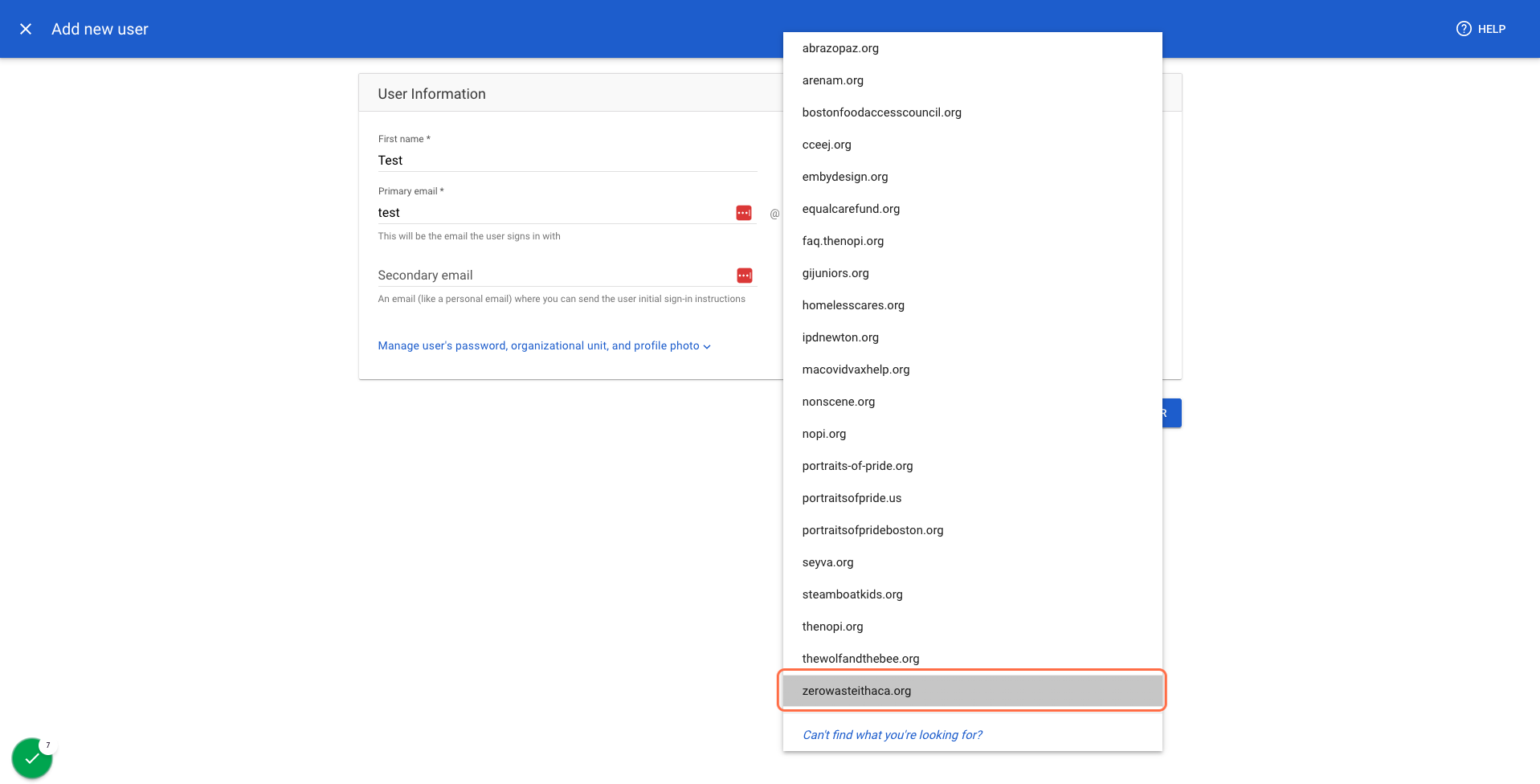Close the Add new user dialog

(x=26, y=29)
